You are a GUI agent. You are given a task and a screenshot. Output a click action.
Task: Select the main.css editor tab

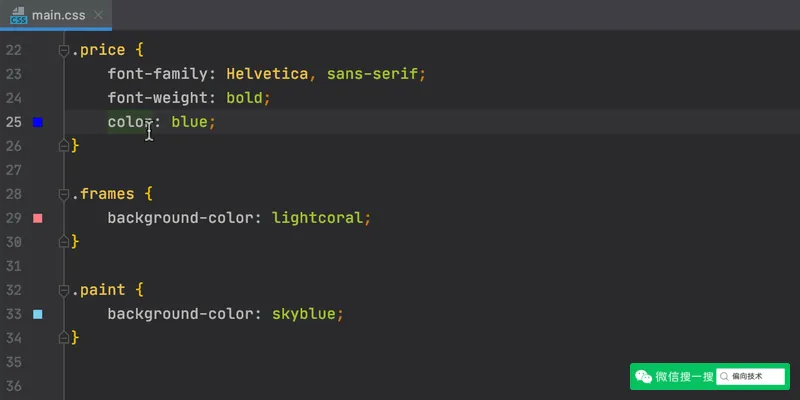point(56,15)
